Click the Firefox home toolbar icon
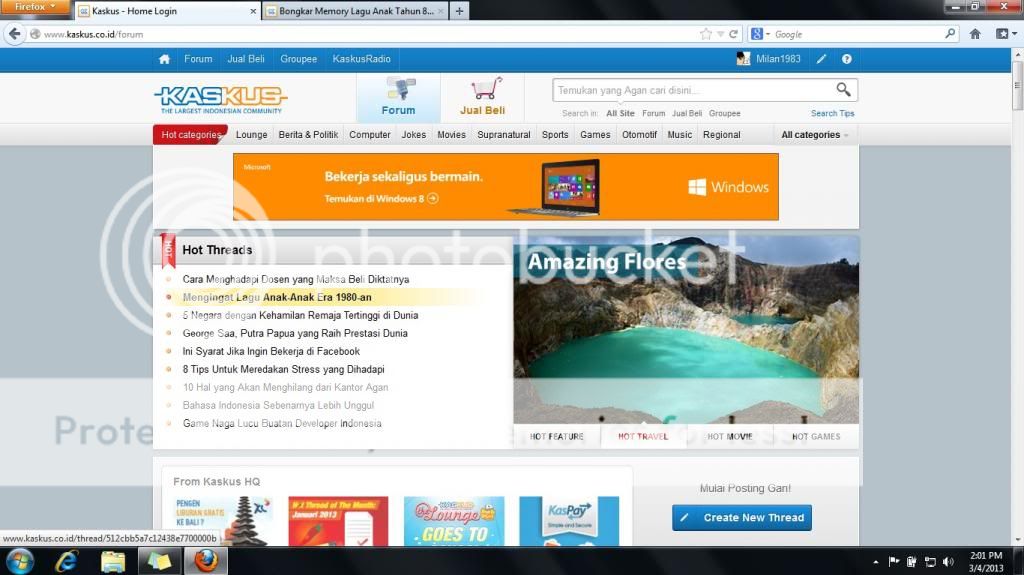 coord(975,34)
